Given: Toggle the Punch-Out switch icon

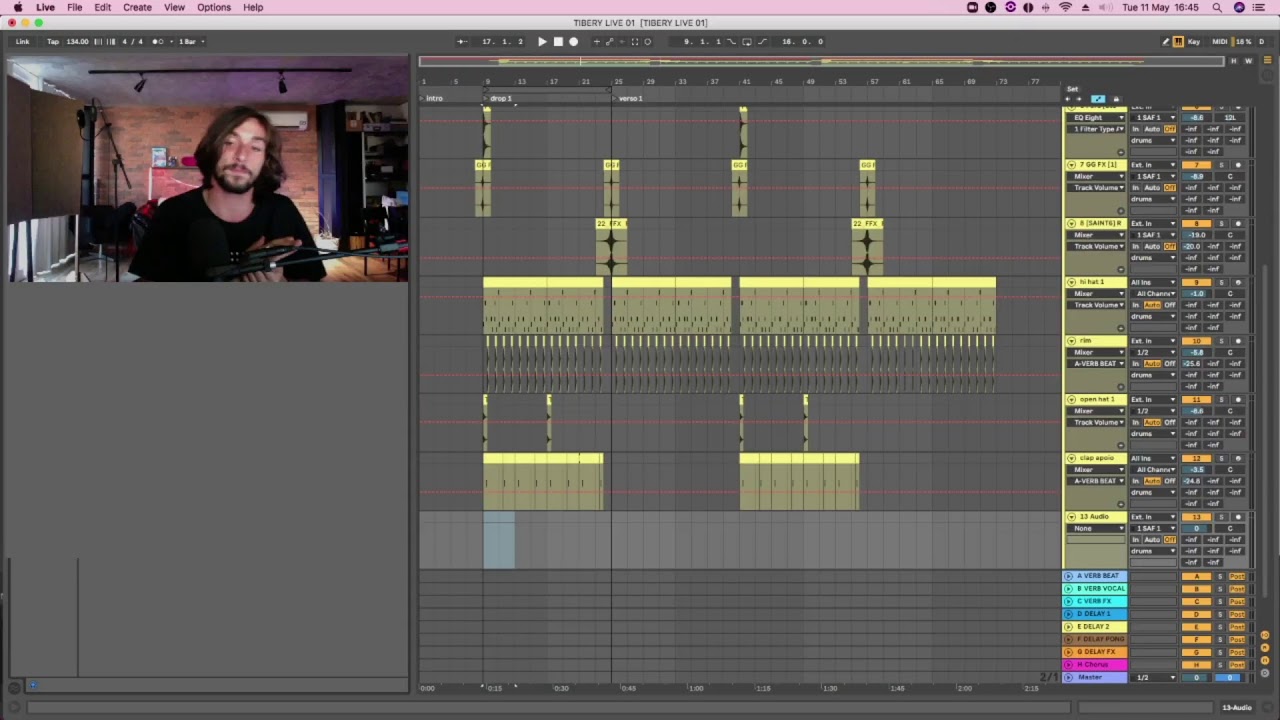Looking at the screenshot, I should (762, 41).
